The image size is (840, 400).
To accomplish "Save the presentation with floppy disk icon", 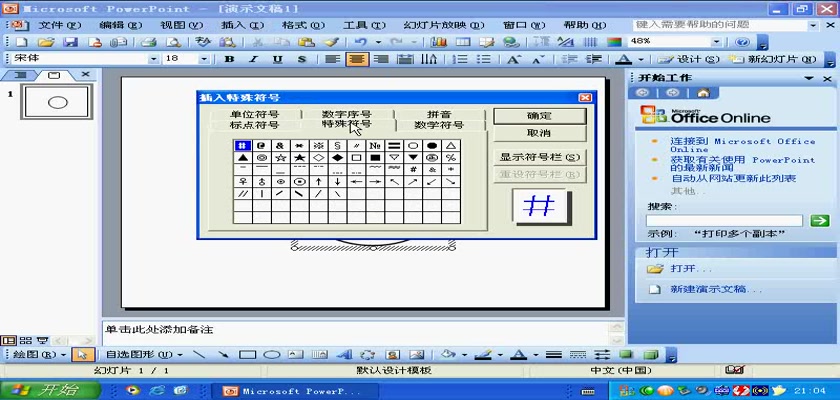I will (71, 42).
